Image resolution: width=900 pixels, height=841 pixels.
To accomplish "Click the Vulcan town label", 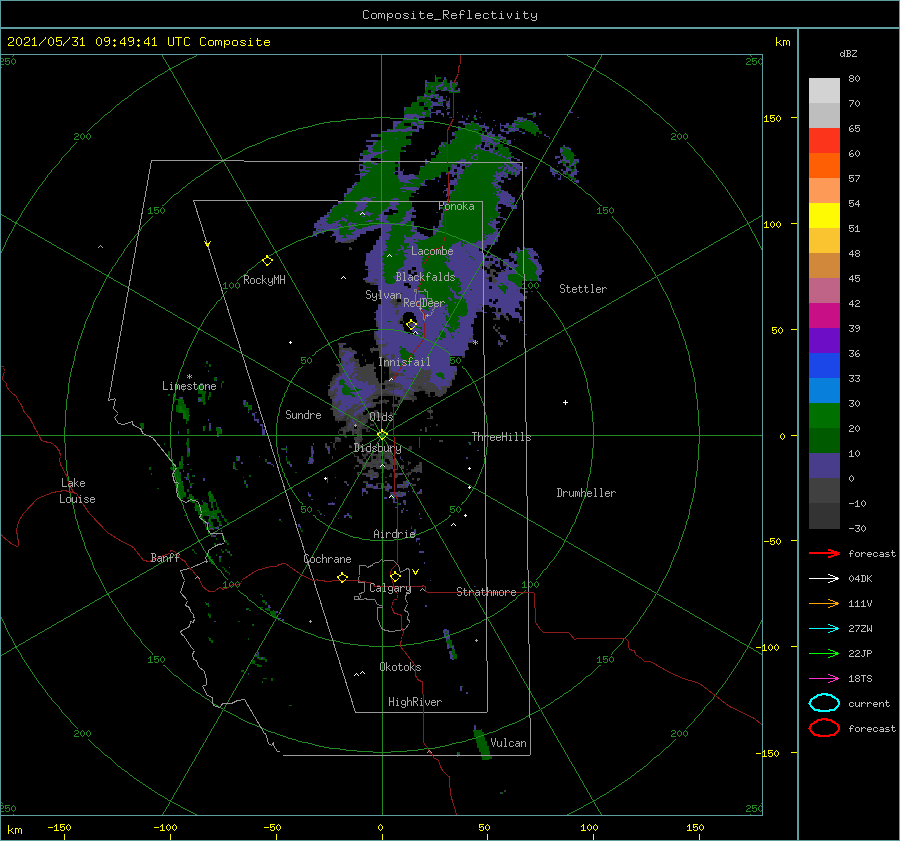I will click(x=509, y=743).
